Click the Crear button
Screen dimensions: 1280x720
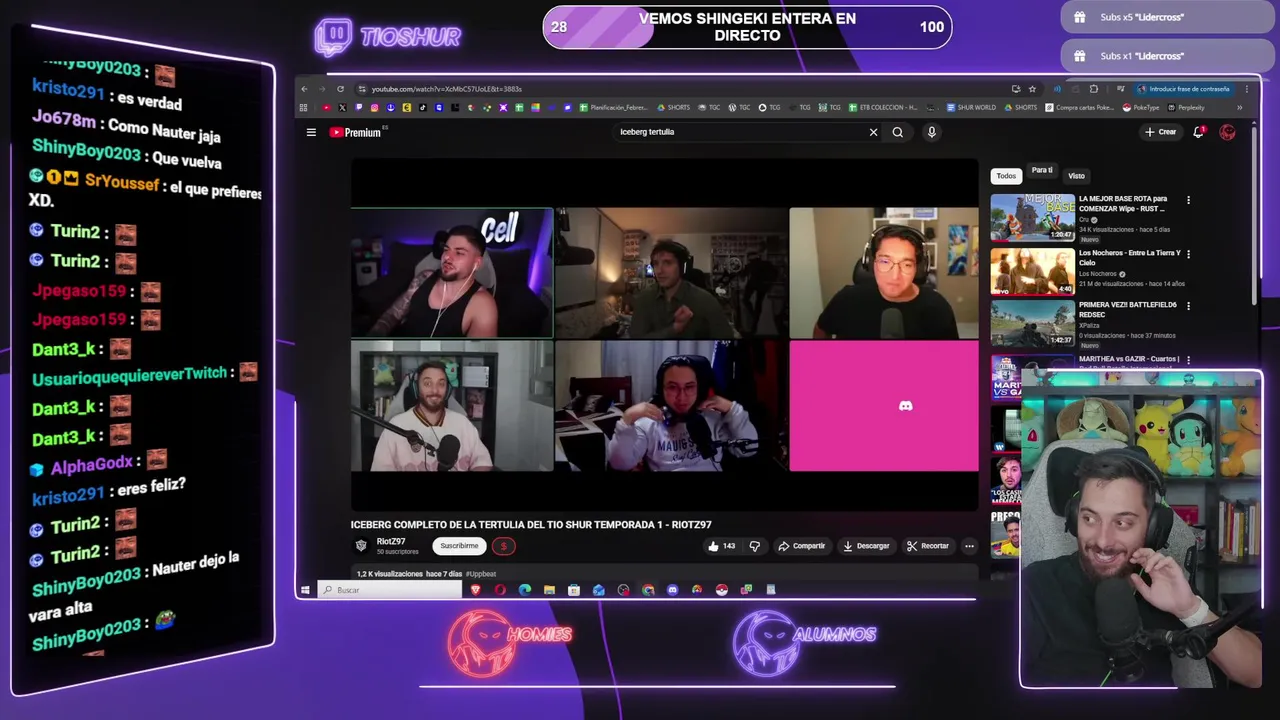point(1161,132)
